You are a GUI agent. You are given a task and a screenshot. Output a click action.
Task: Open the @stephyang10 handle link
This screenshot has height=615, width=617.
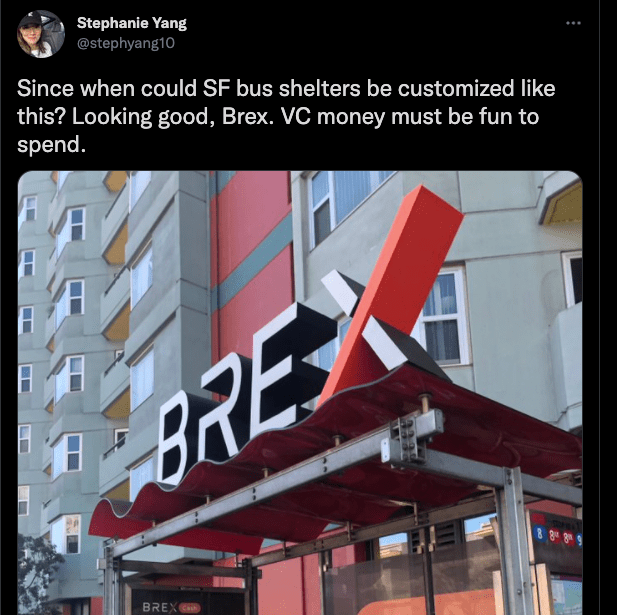coord(126,43)
